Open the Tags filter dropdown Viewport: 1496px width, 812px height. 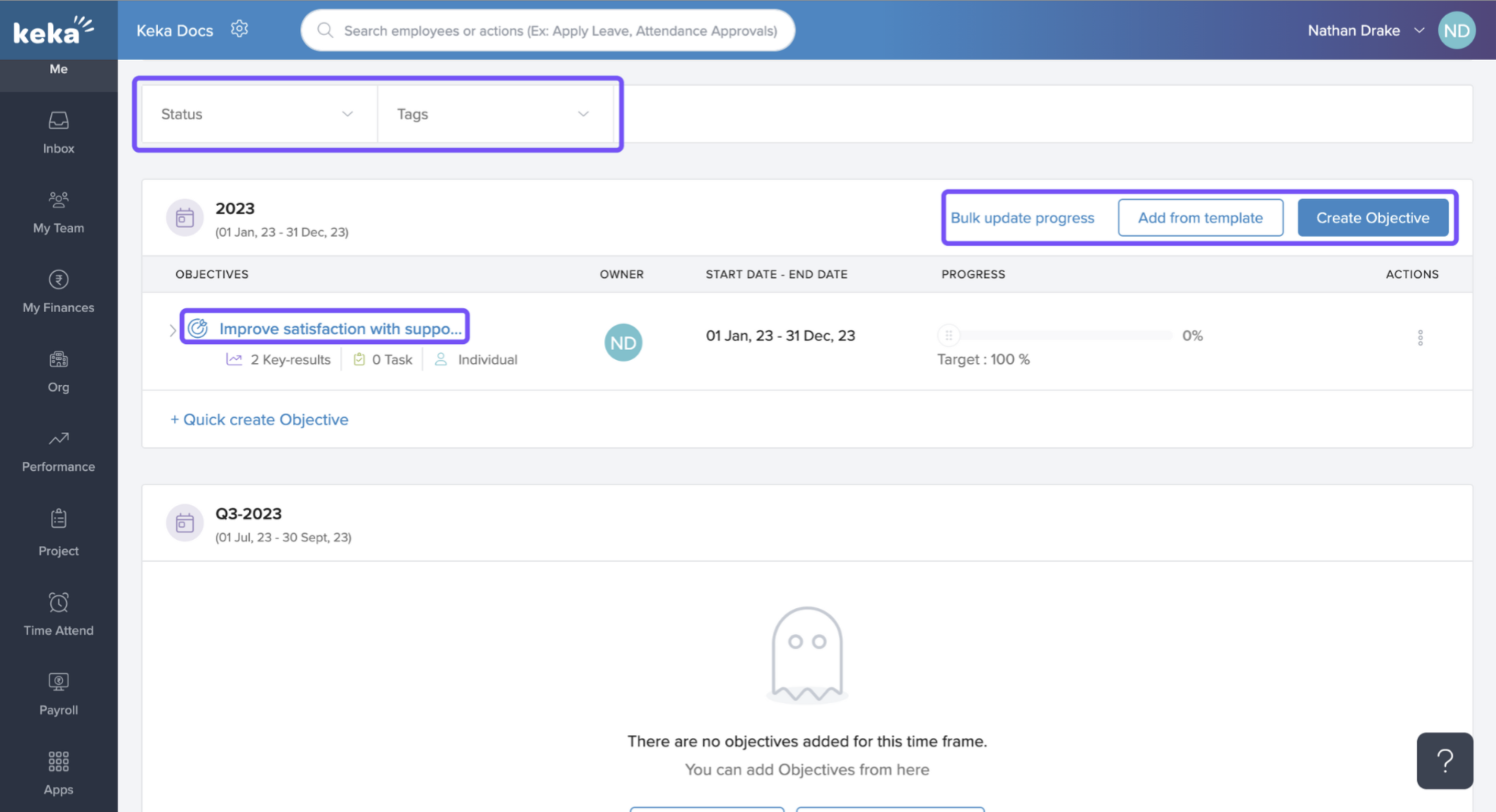pos(494,114)
